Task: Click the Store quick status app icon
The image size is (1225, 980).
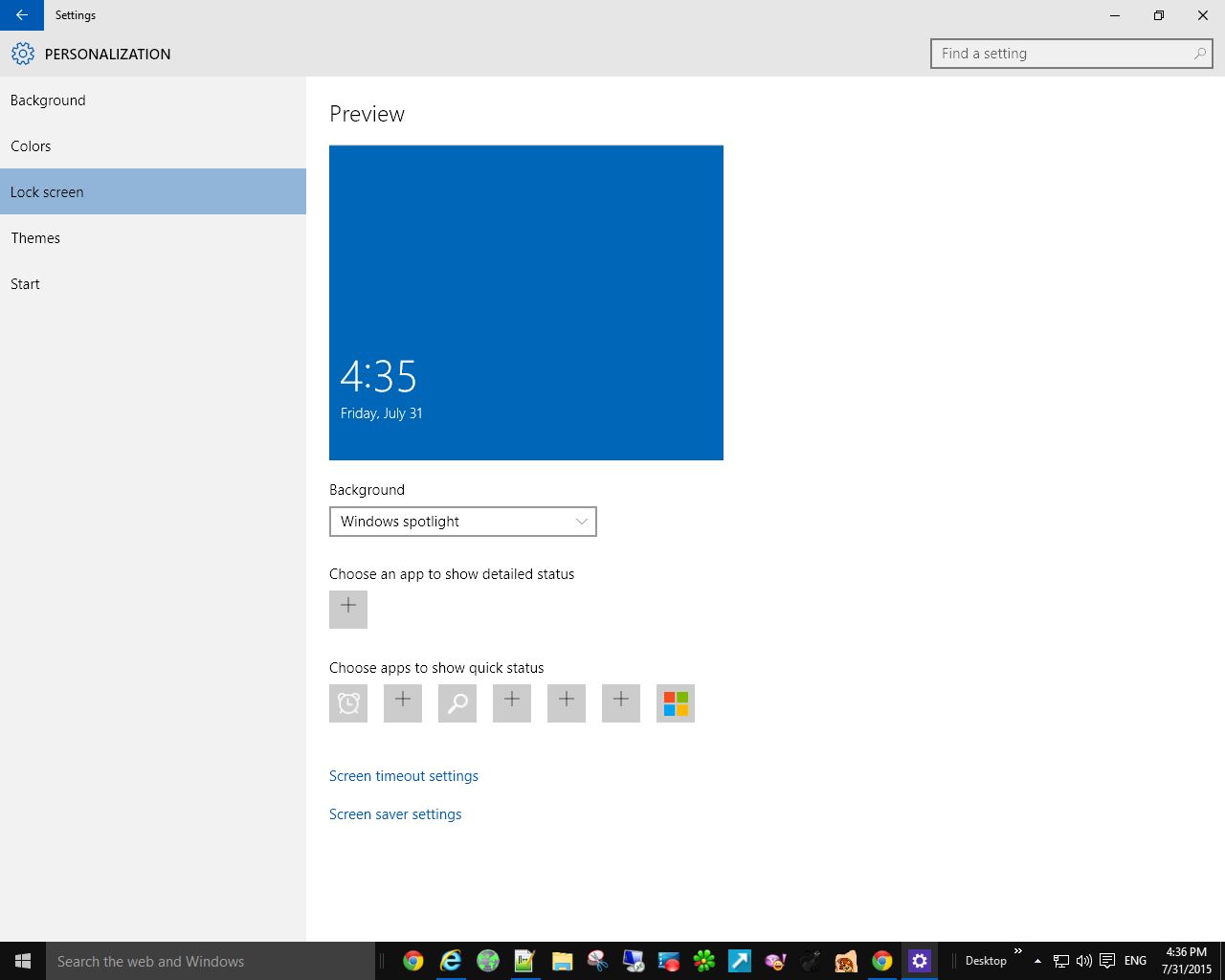Action: coord(676,703)
